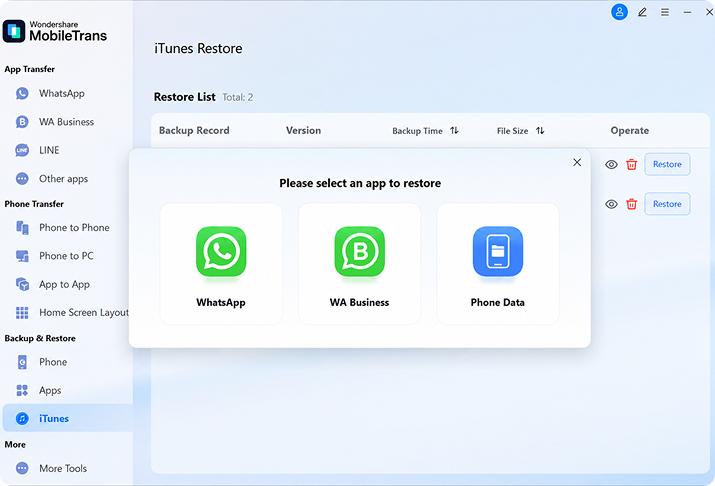
Task: Open the WhatsApp transfer menu label
Action: 62,93
